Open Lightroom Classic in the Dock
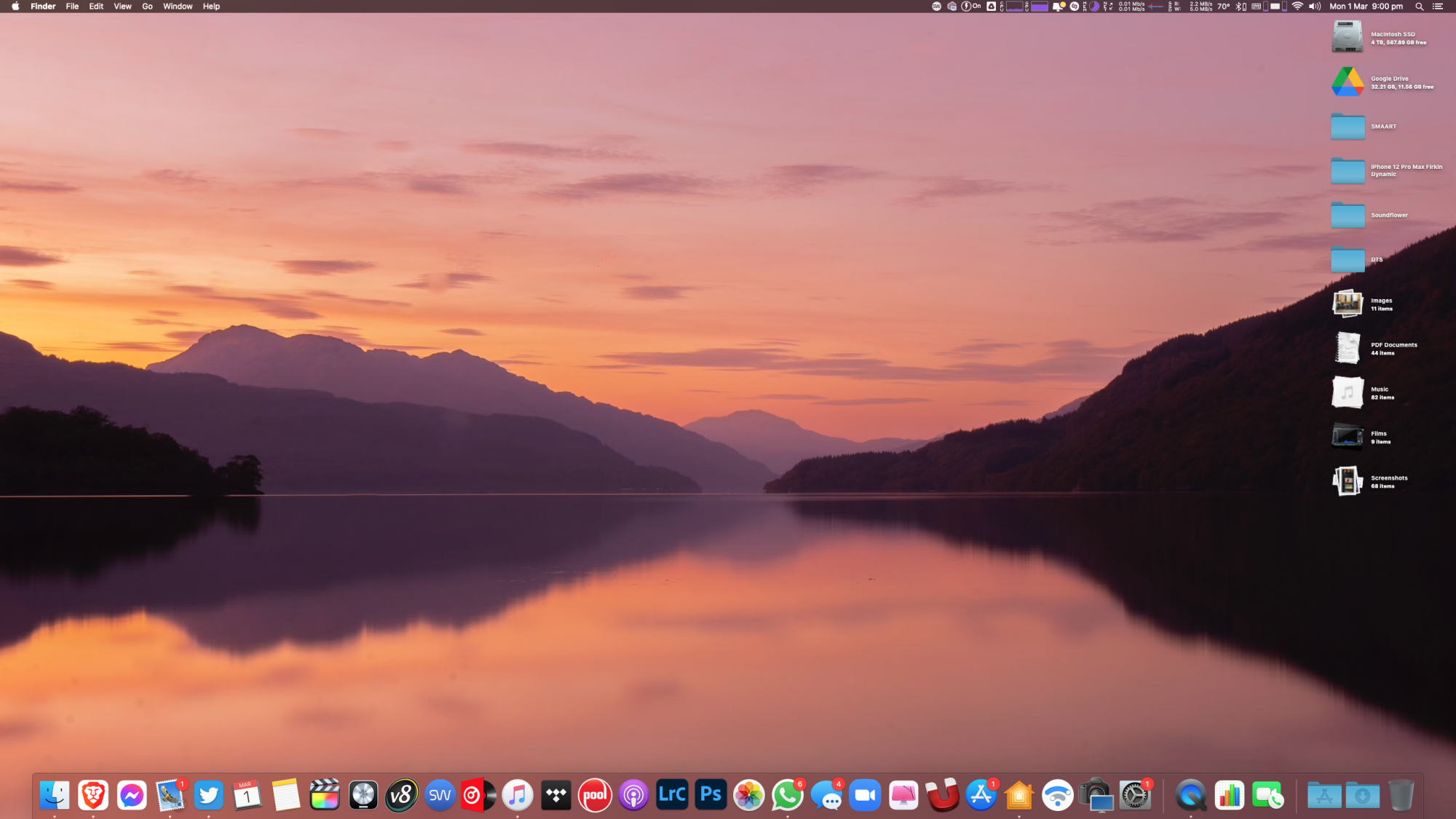 (x=672, y=795)
